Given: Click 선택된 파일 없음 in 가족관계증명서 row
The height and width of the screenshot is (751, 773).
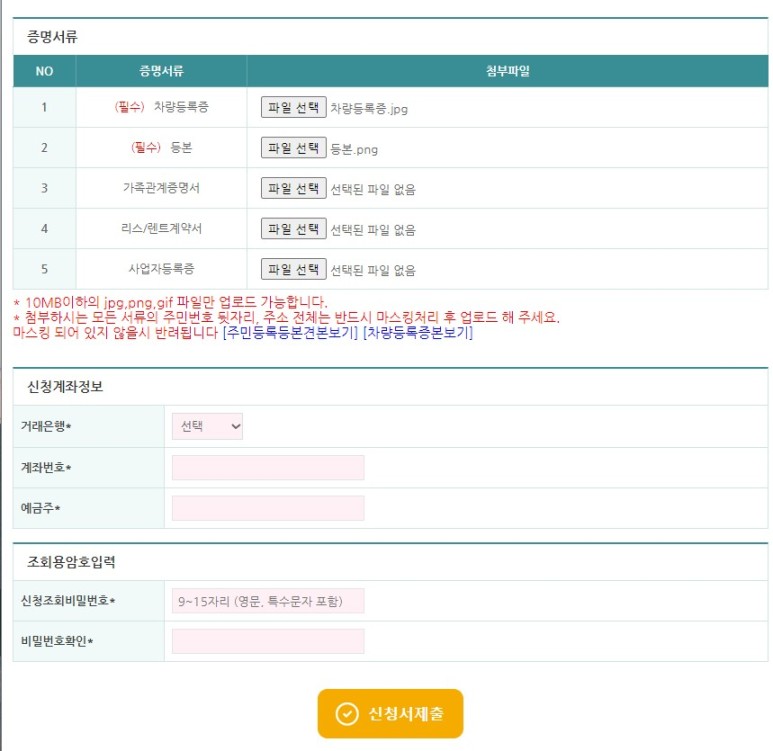Looking at the screenshot, I should [x=373, y=189].
